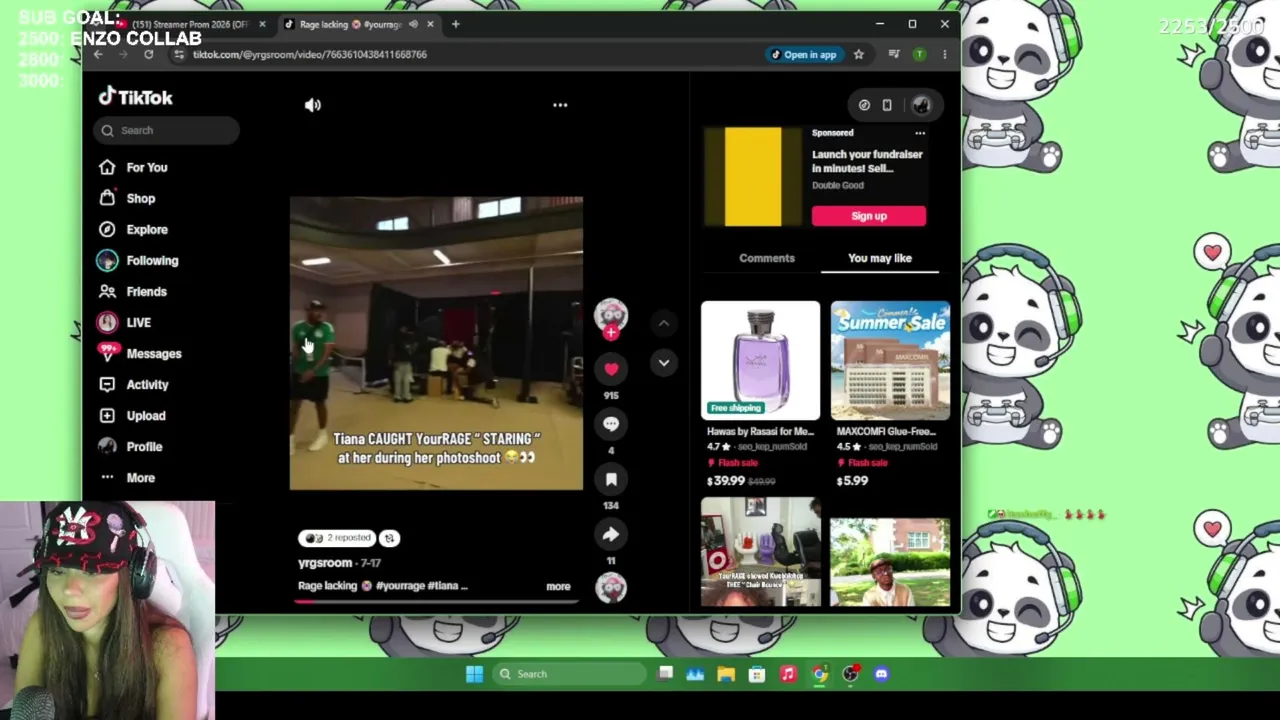Open the #yourrage hashtag in the caption

pyautogui.click(x=400, y=586)
